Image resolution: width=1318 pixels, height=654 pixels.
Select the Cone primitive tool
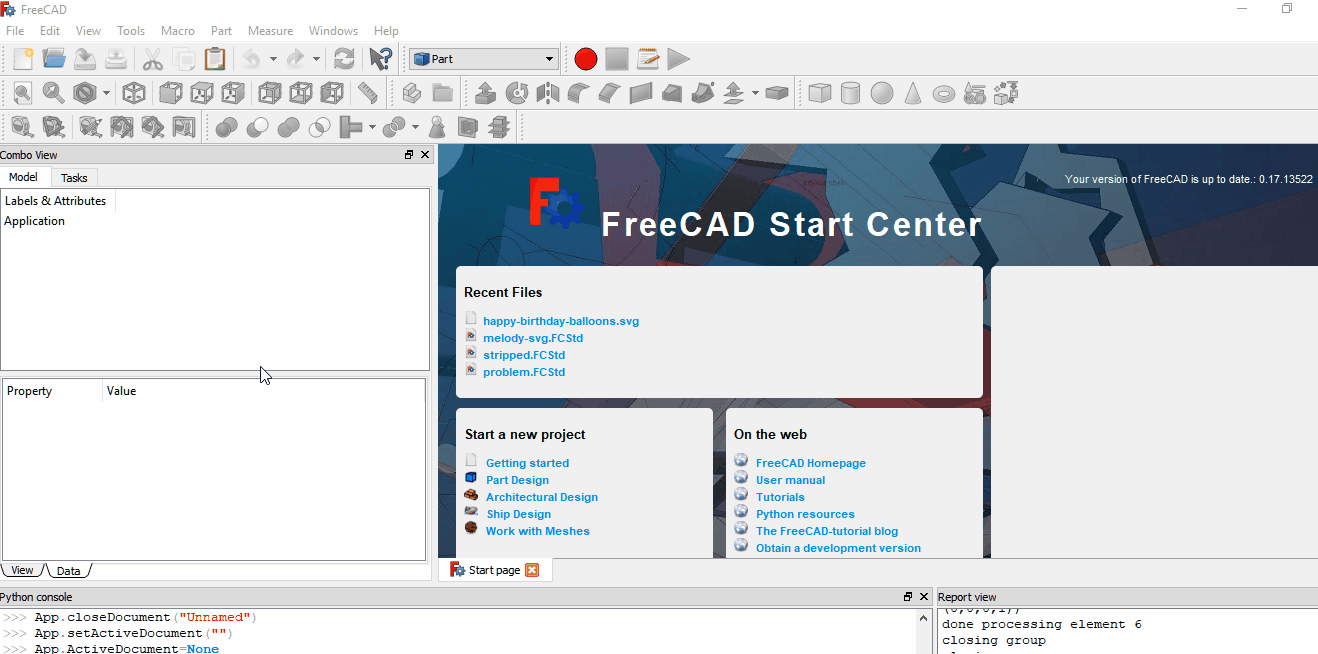(x=913, y=92)
